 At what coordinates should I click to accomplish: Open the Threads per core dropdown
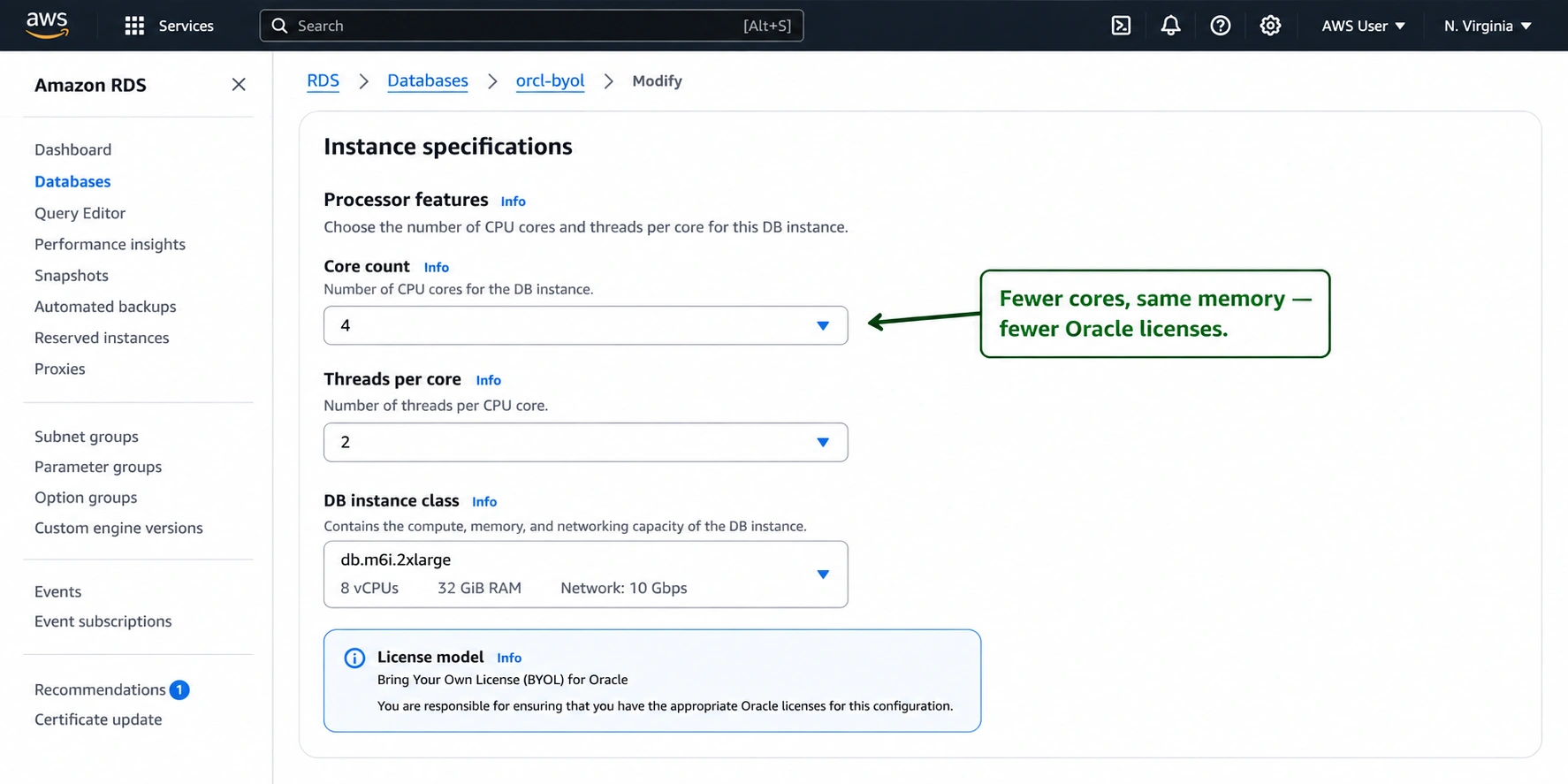[x=585, y=442]
